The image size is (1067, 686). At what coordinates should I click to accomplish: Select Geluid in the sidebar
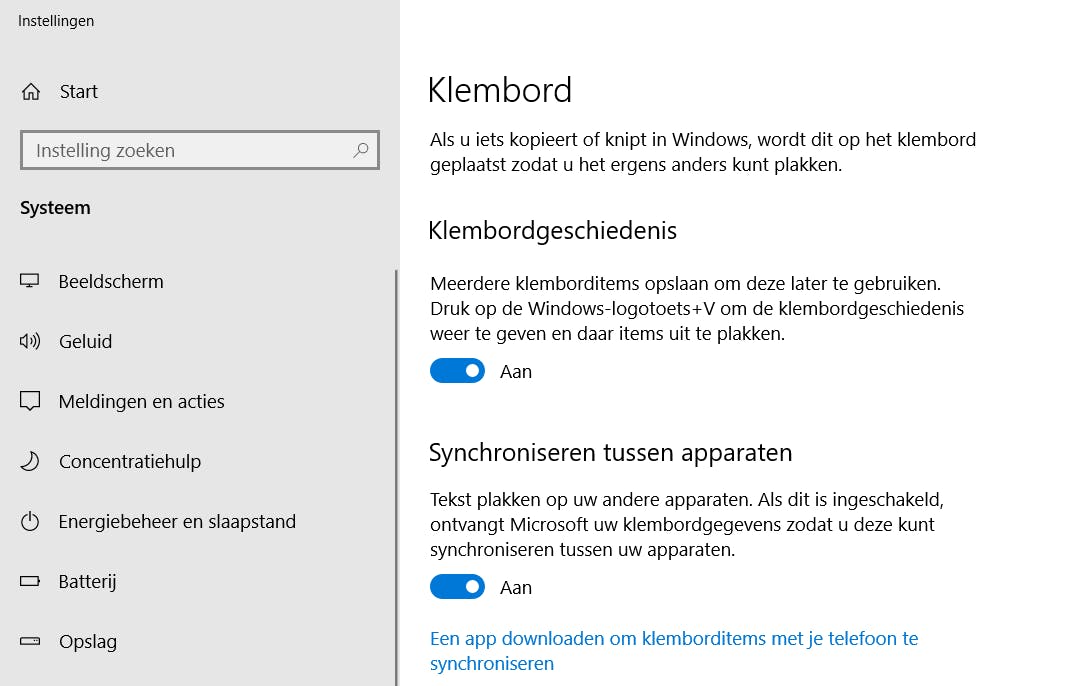[x=86, y=341]
